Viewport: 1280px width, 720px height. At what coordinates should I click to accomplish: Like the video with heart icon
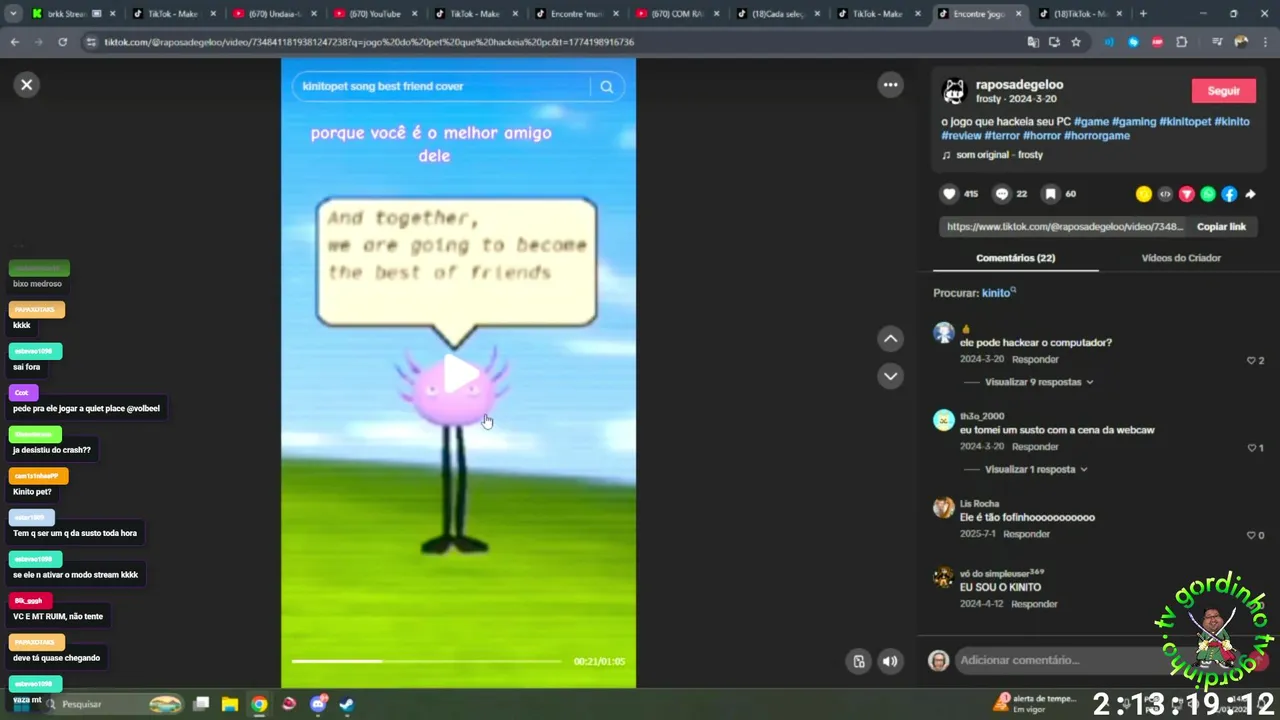pyautogui.click(x=949, y=194)
